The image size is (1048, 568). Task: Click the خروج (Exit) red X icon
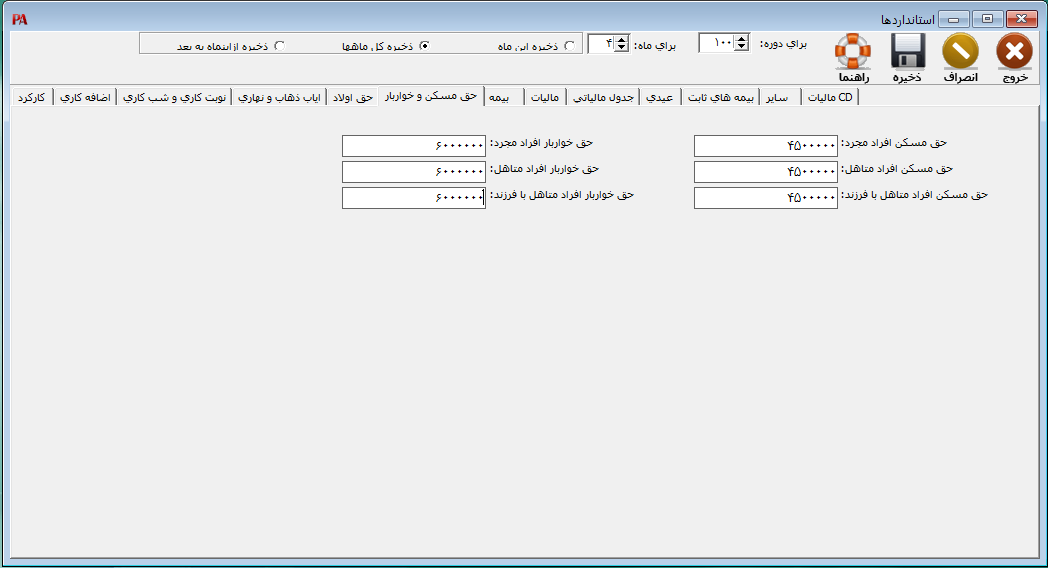[1014, 51]
